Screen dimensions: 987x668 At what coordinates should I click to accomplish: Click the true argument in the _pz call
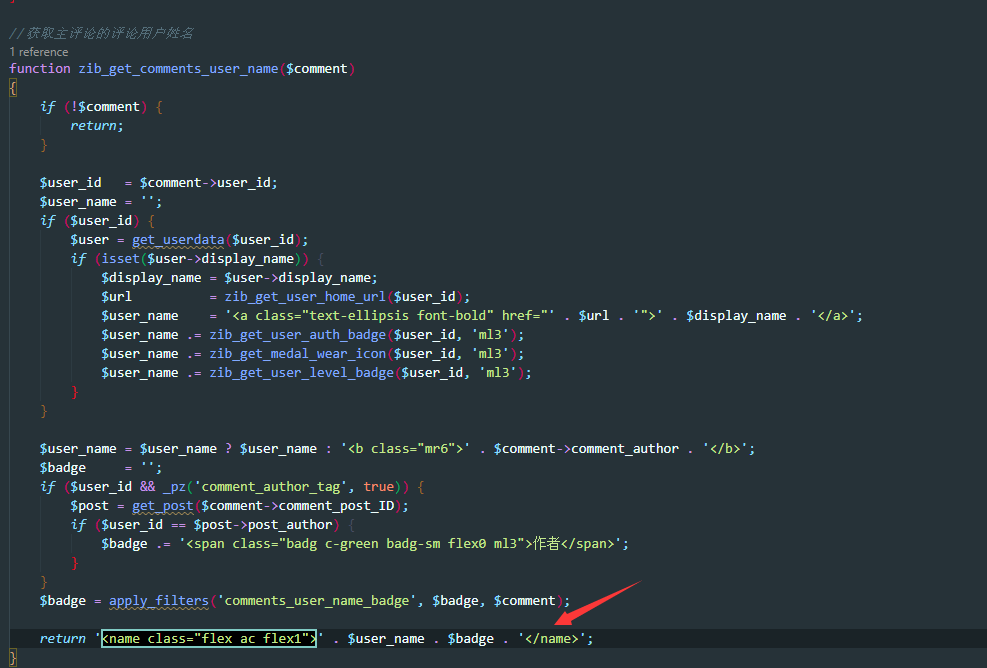point(378,486)
